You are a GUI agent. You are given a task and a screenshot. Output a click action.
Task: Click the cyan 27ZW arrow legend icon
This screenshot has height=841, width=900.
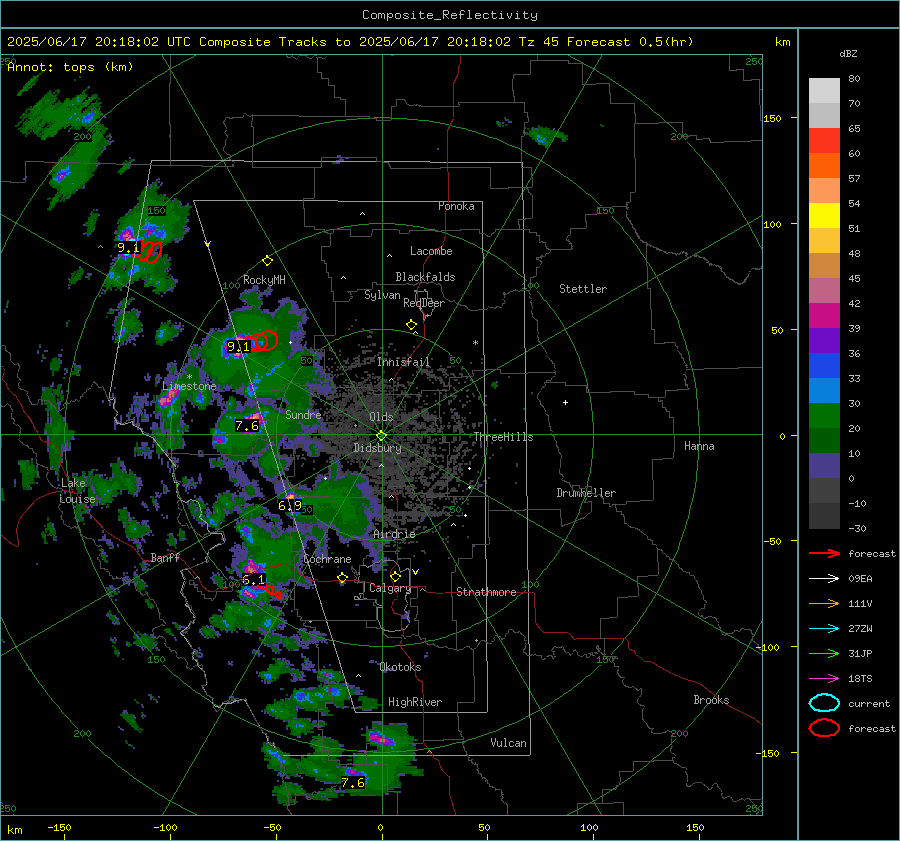pos(824,629)
